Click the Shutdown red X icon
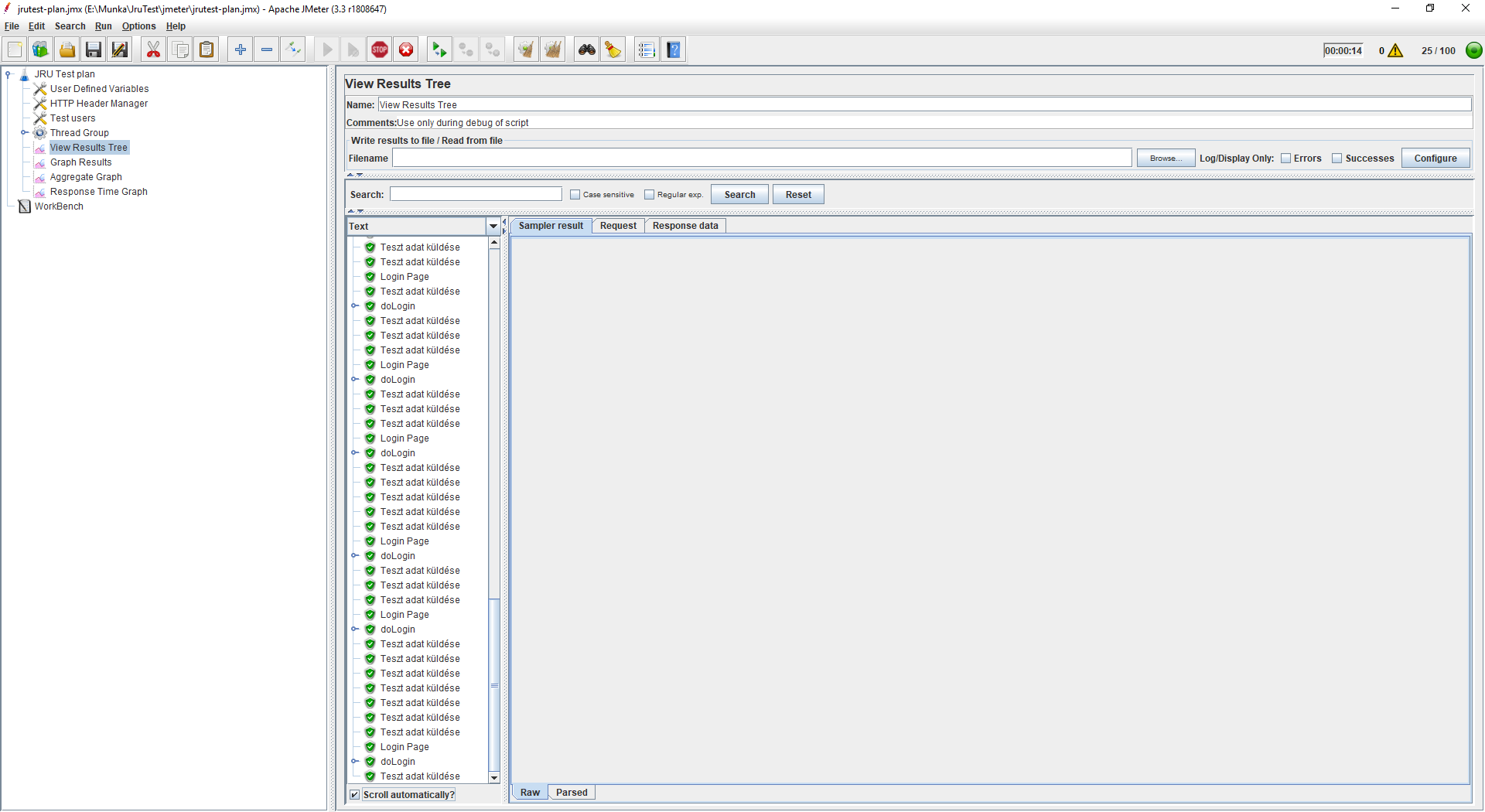The width and height of the screenshot is (1485, 812). pyautogui.click(x=406, y=50)
